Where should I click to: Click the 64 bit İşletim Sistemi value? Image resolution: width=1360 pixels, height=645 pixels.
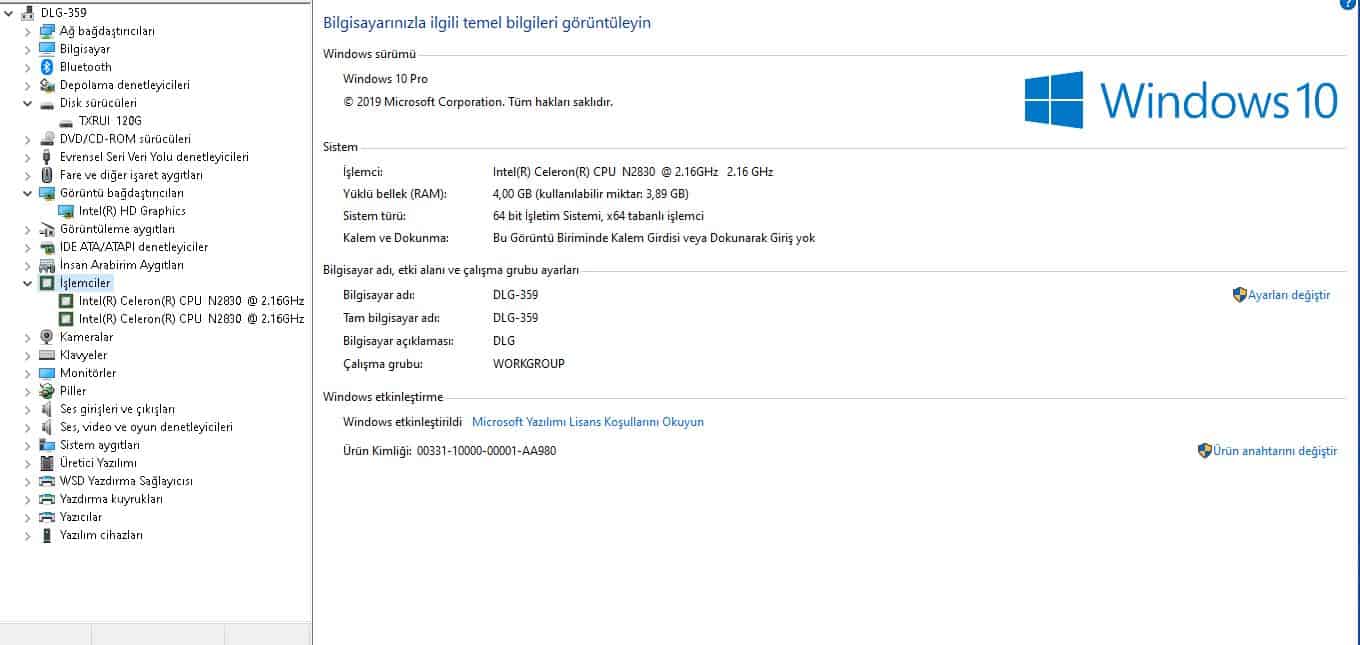599,216
